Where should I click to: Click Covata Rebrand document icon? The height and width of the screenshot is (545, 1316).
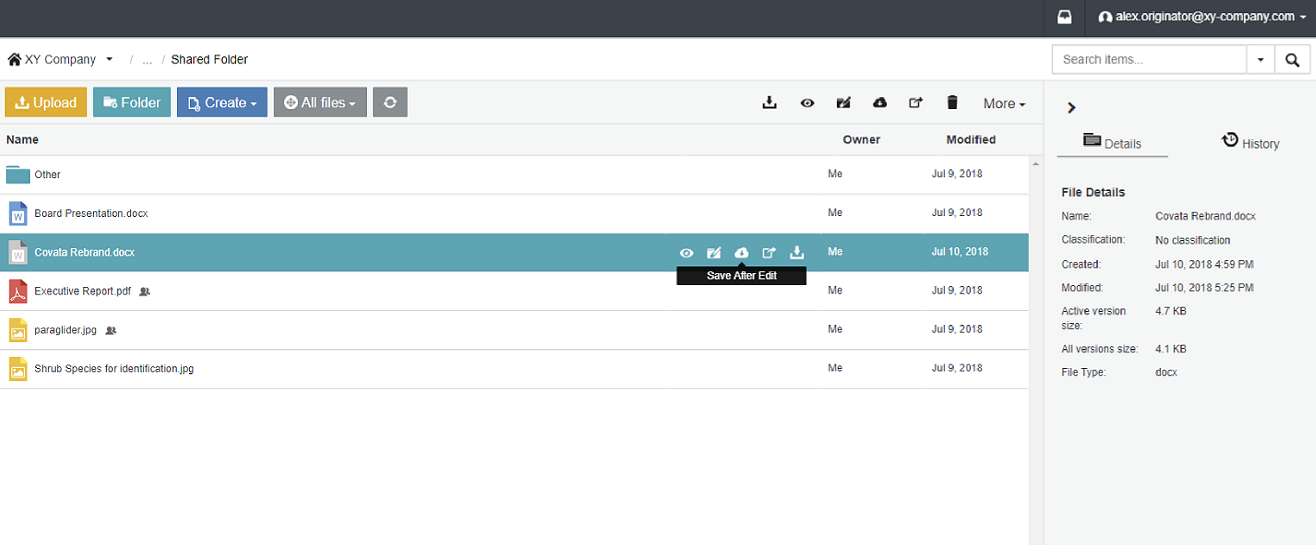(18, 252)
